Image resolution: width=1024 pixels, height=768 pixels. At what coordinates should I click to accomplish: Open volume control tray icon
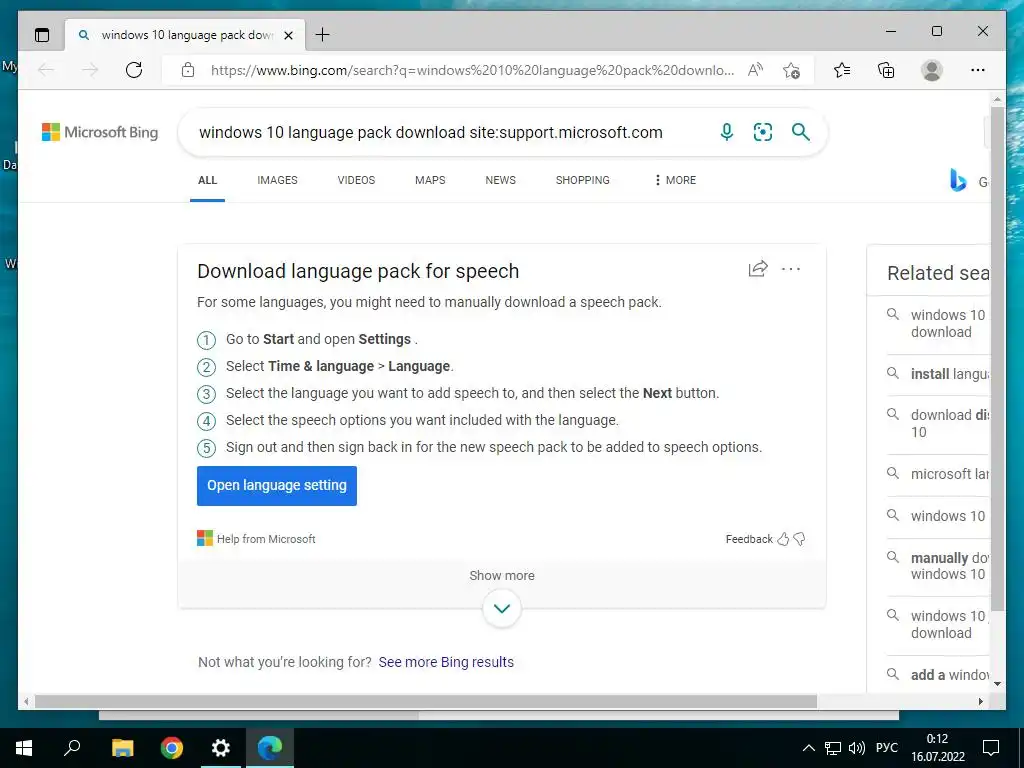coord(856,748)
